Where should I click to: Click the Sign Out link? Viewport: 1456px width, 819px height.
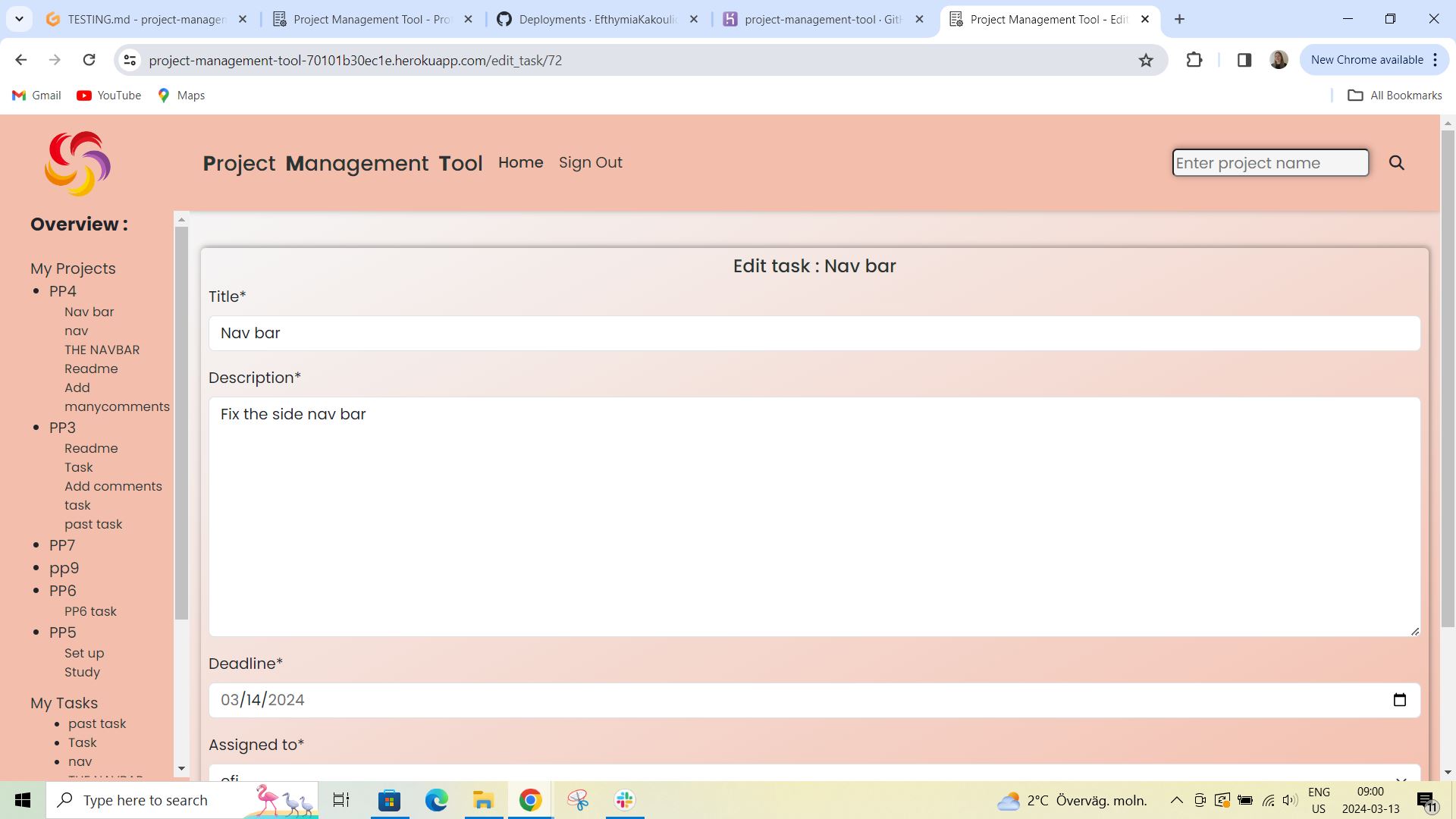point(591,162)
